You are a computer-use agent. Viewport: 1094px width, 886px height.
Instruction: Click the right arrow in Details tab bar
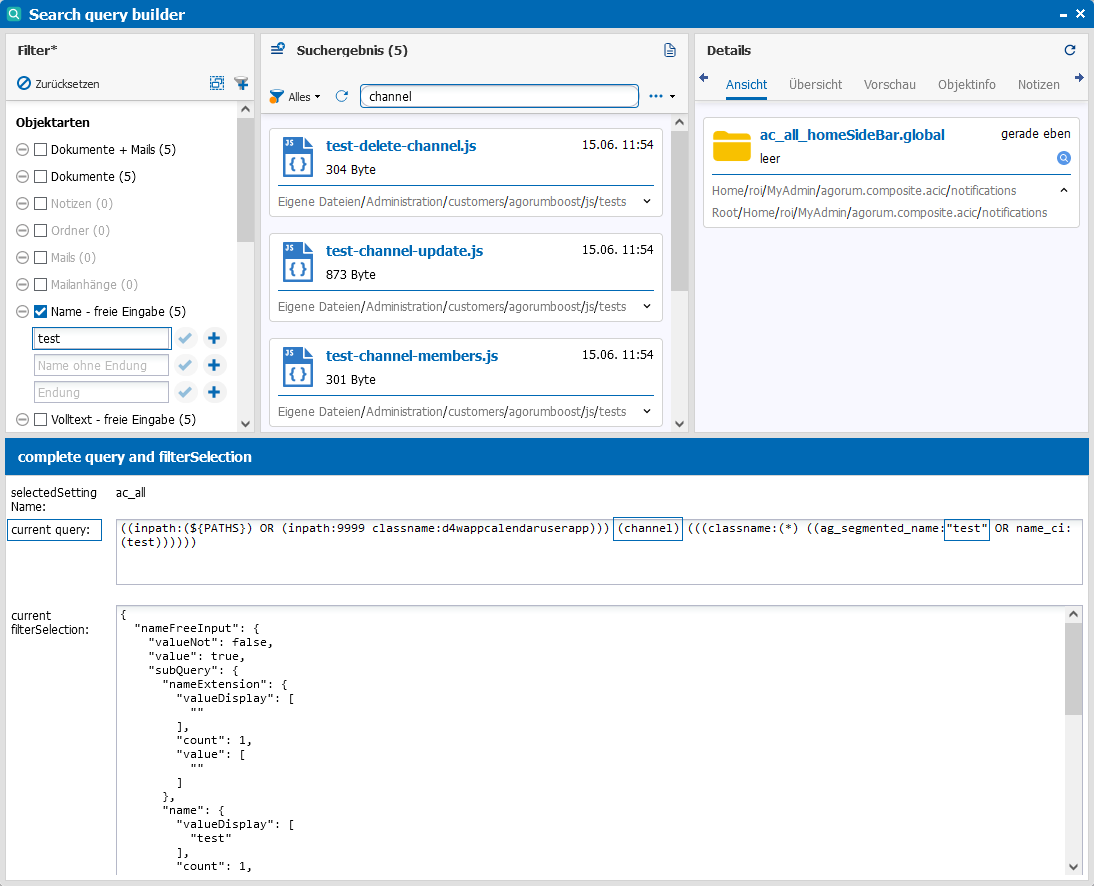[1079, 77]
